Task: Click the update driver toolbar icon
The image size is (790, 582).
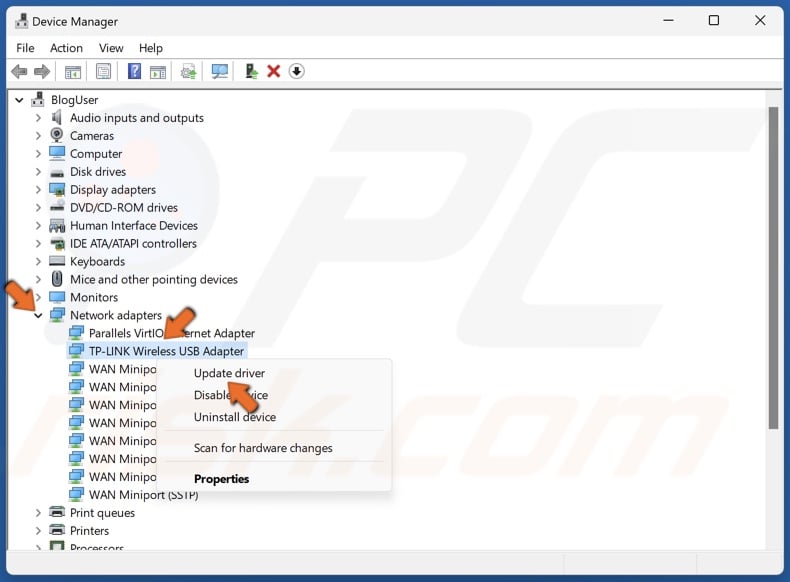Action: point(188,72)
